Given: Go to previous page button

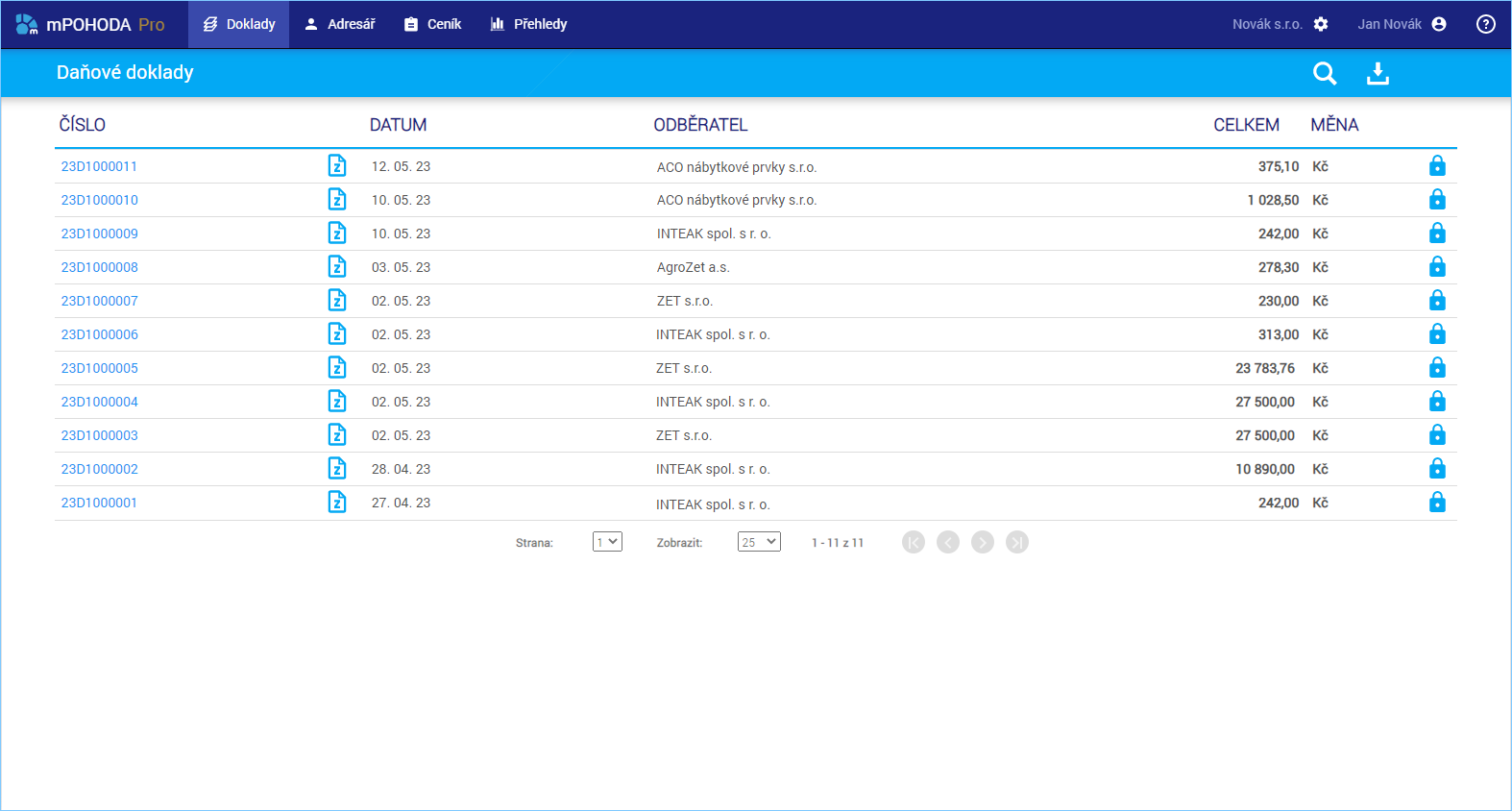Looking at the screenshot, I should [948, 542].
